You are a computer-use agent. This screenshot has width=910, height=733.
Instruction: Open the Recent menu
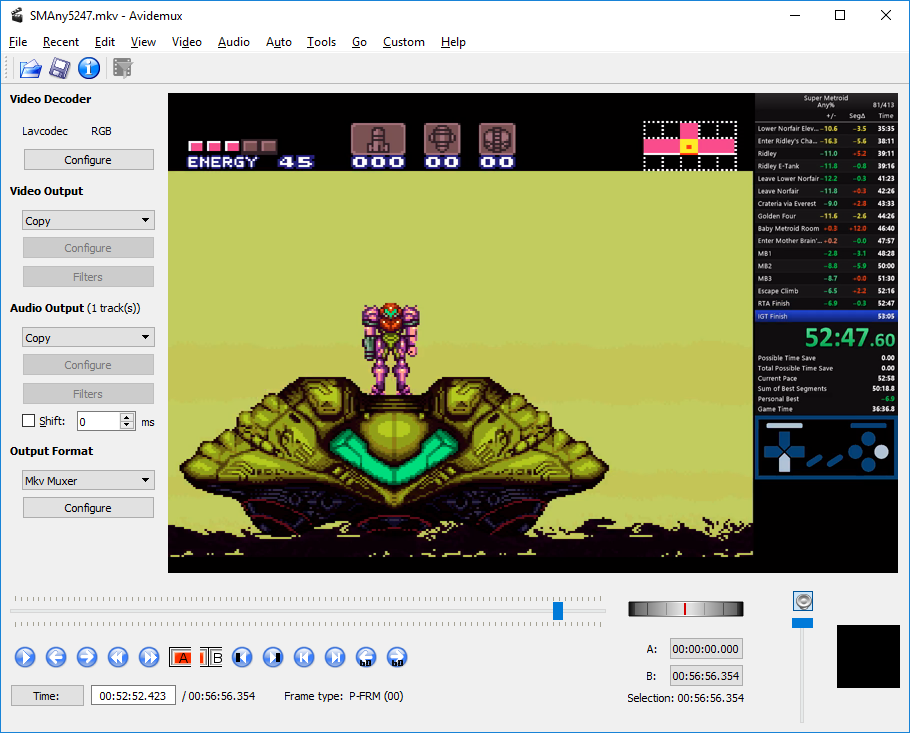pyautogui.click(x=60, y=42)
